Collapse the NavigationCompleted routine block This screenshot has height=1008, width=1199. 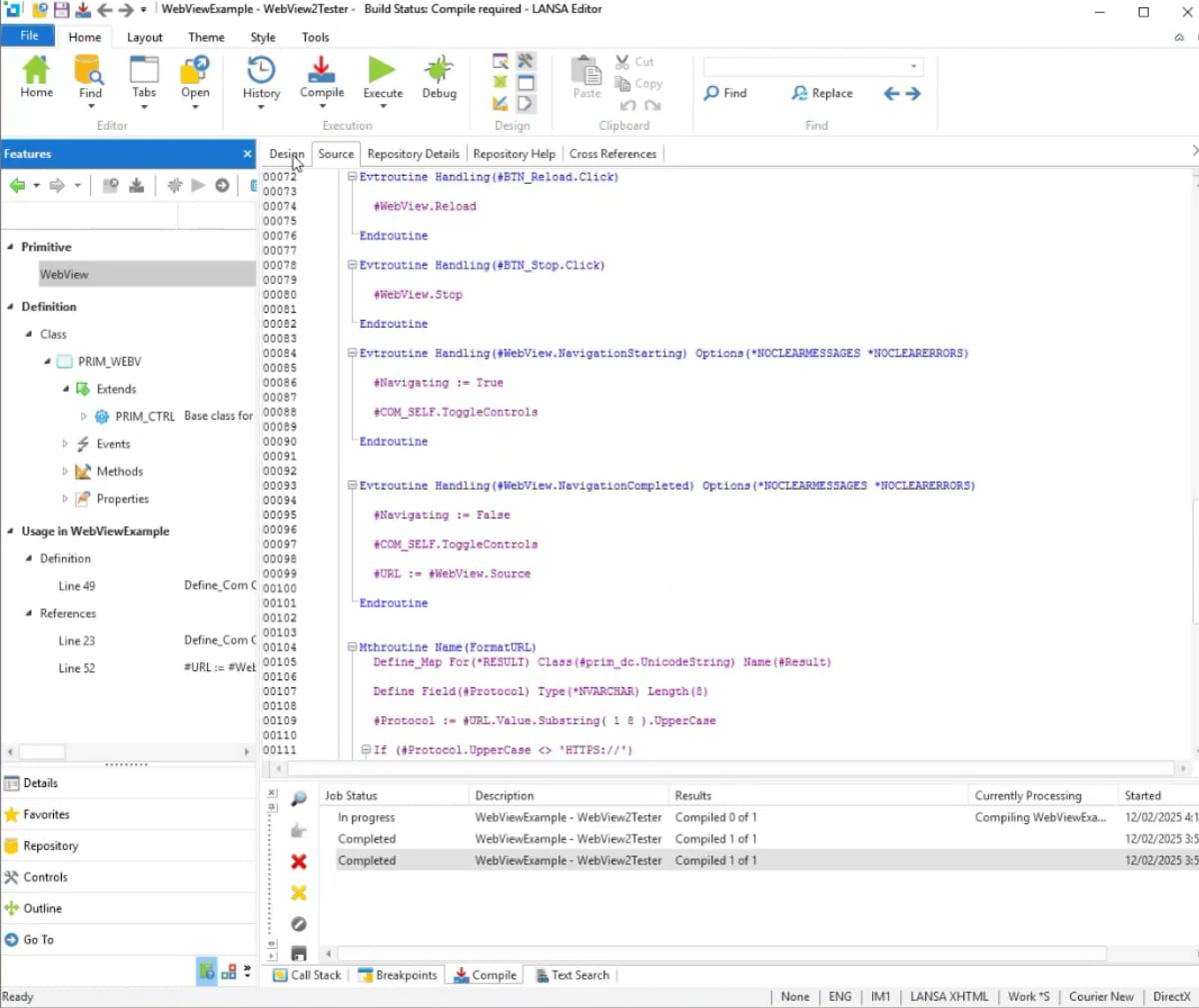pos(352,486)
